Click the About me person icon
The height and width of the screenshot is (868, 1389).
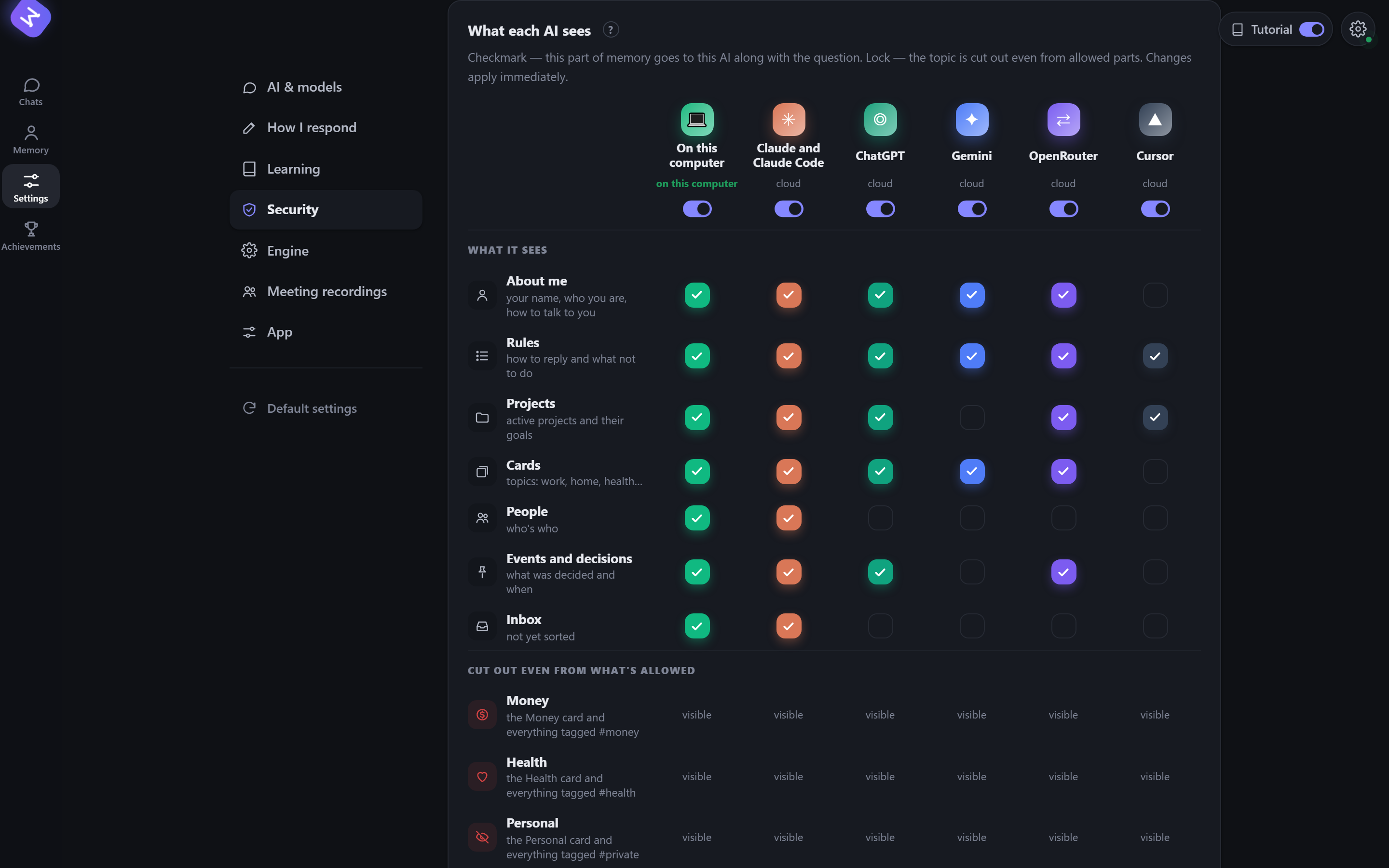(x=482, y=295)
